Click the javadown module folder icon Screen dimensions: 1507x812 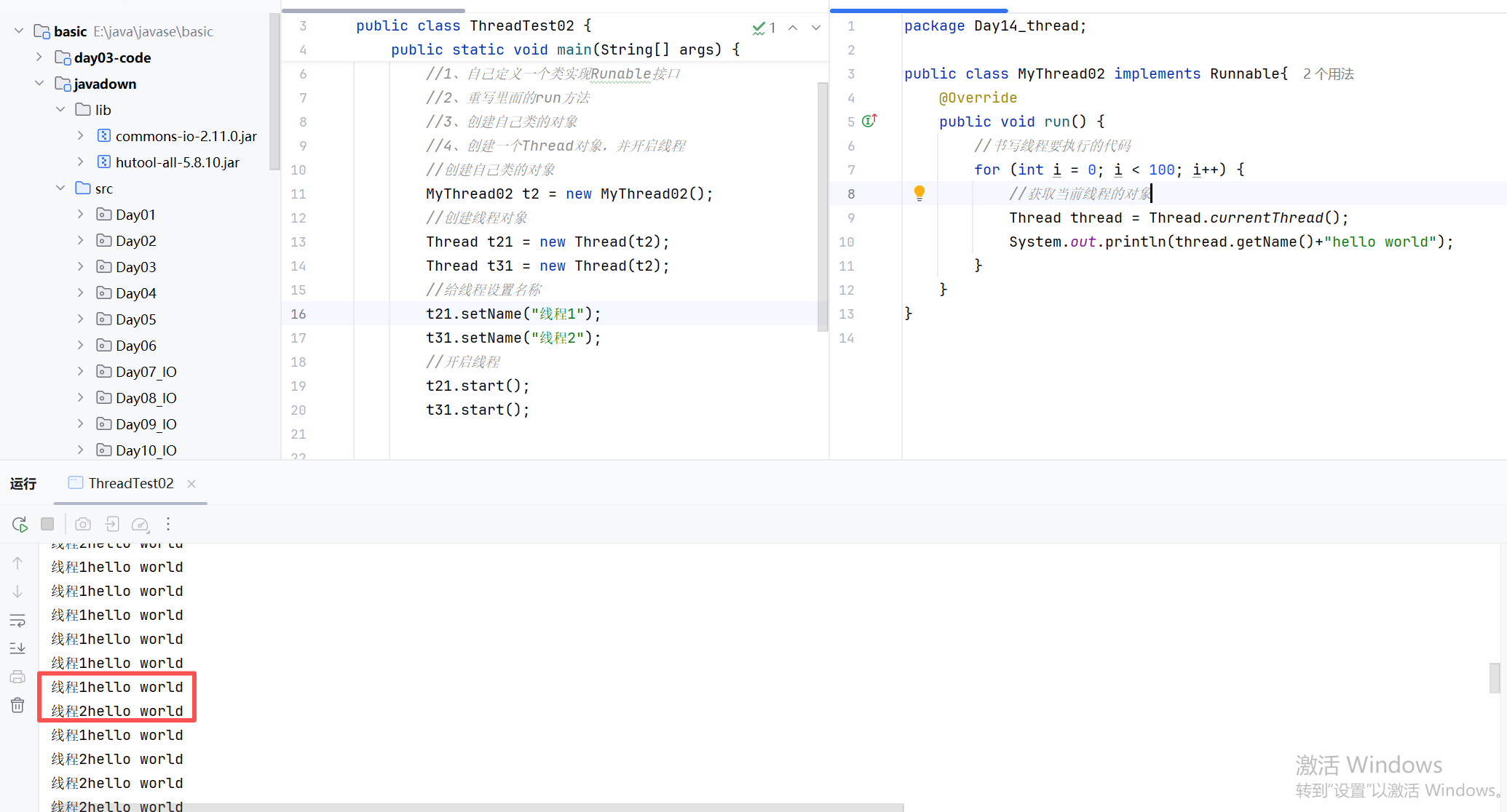tap(63, 84)
